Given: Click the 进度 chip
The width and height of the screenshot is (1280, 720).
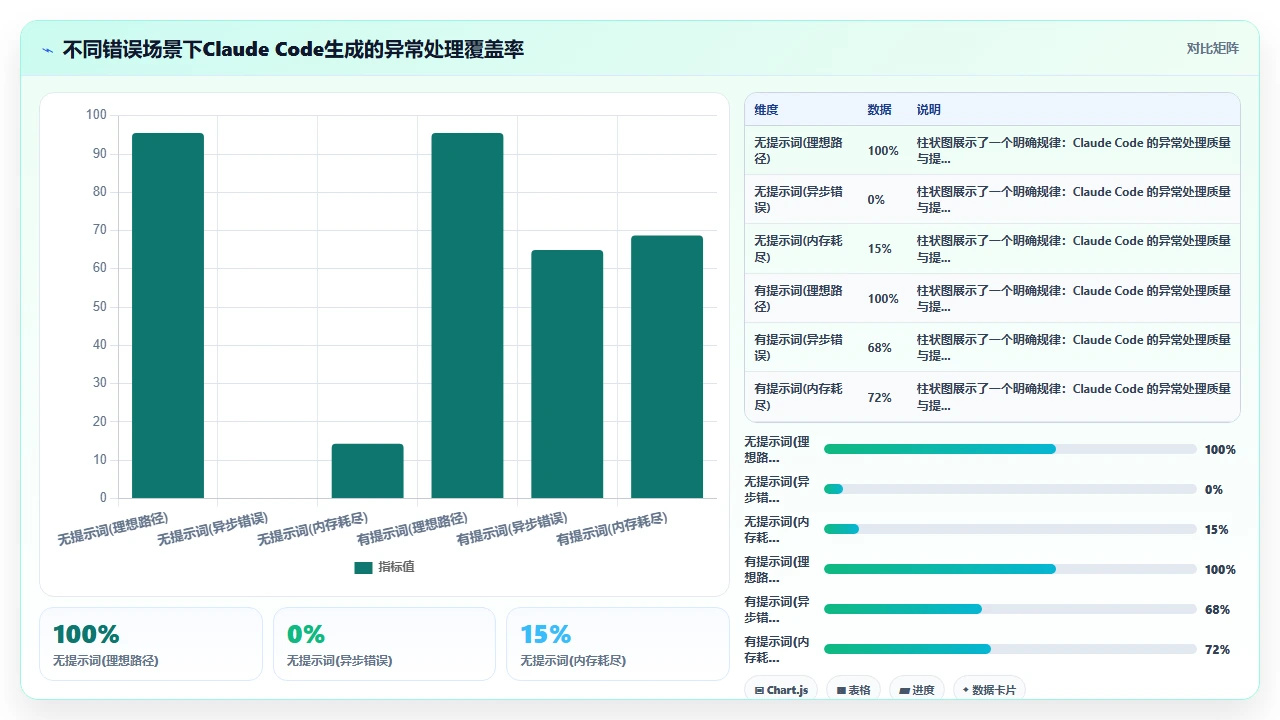Looking at the screenshot, I should pos(916,689).
